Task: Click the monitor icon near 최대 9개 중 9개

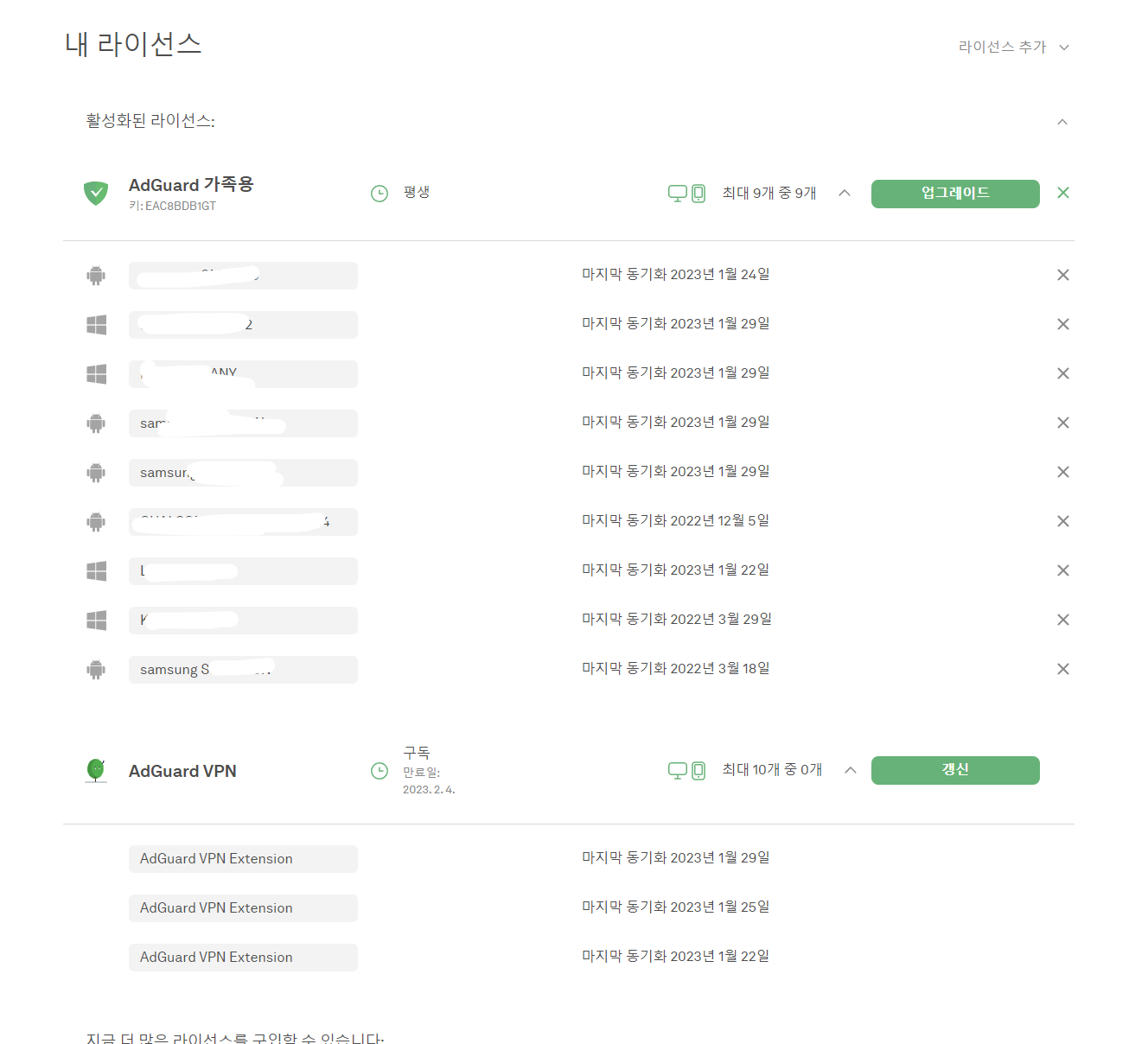Action: (677, 193)
